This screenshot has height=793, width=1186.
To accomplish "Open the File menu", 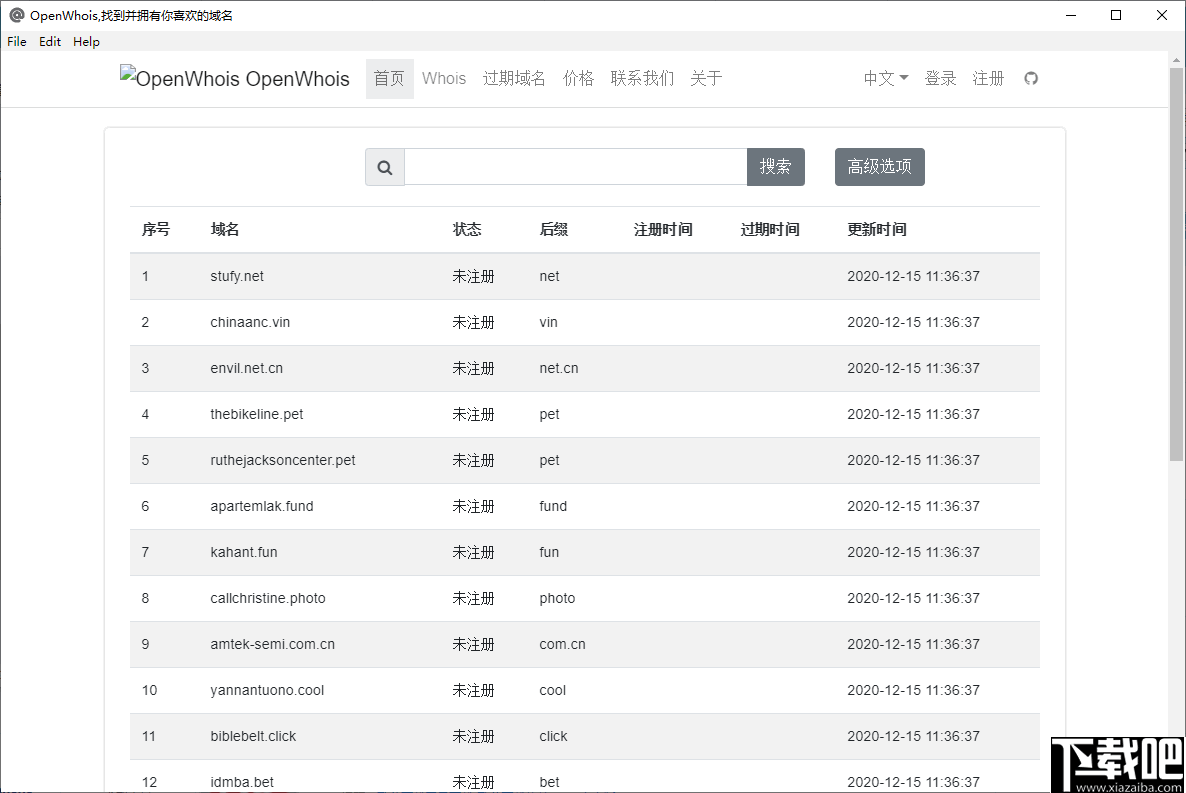I will (16, 41).
